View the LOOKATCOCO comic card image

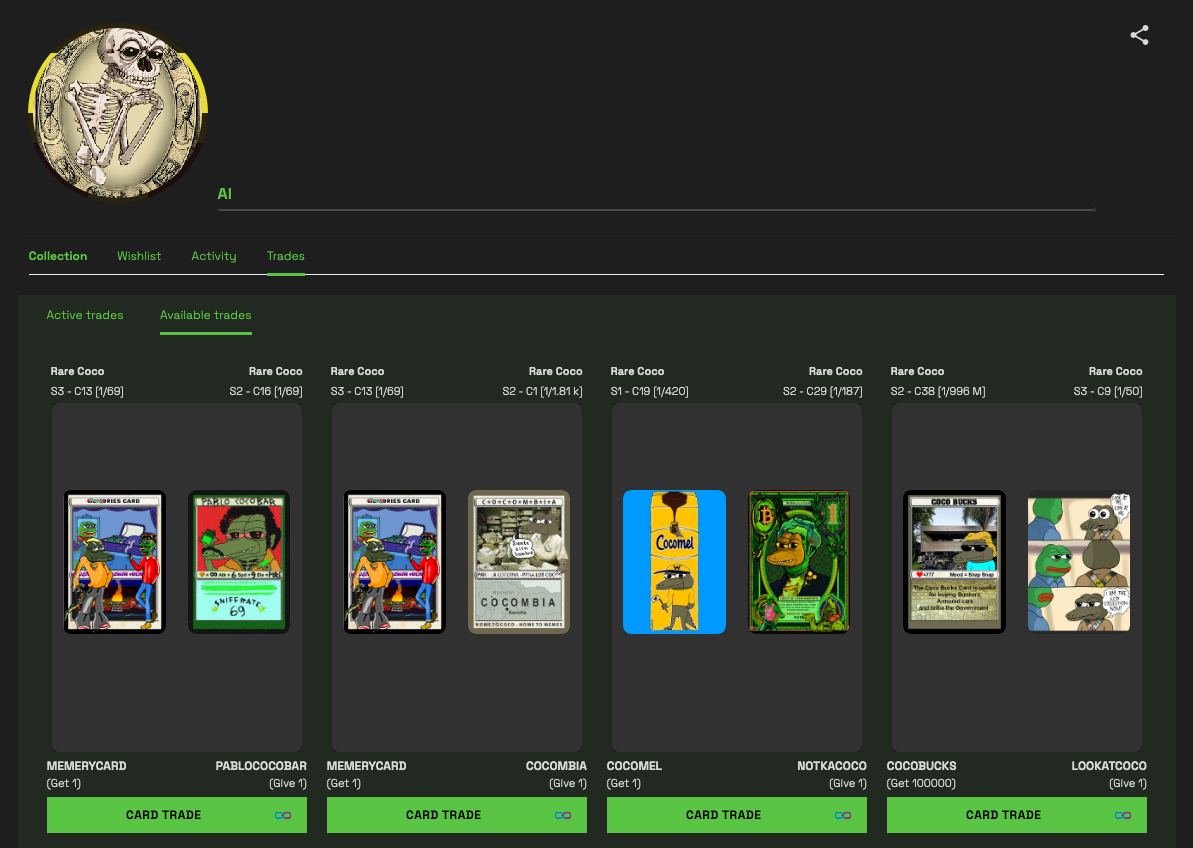[1079, 562]
